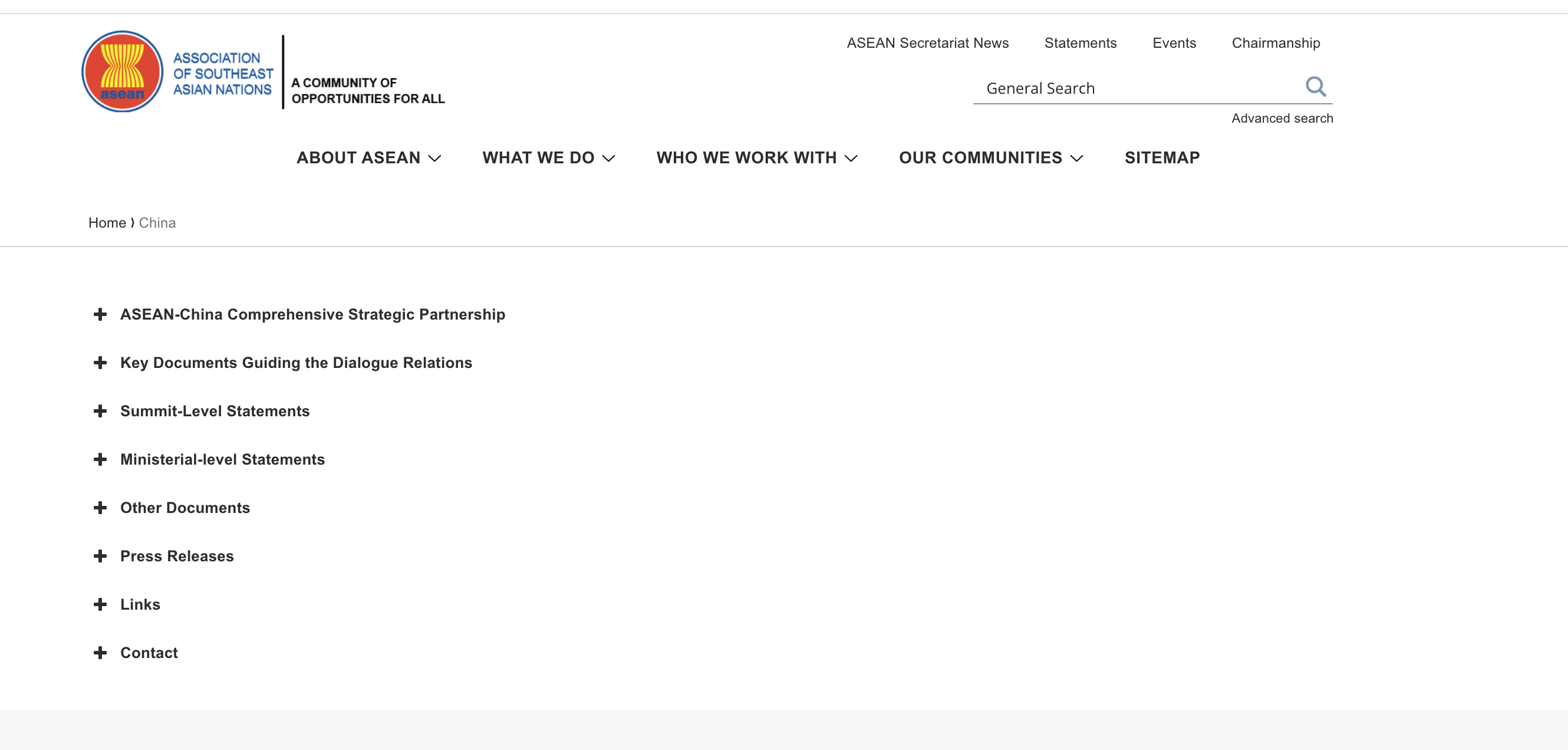Click plus icon beside Contact
The height and width of the screenshot is (750, 1568).
pyautogui.click(x=100, y=653)
